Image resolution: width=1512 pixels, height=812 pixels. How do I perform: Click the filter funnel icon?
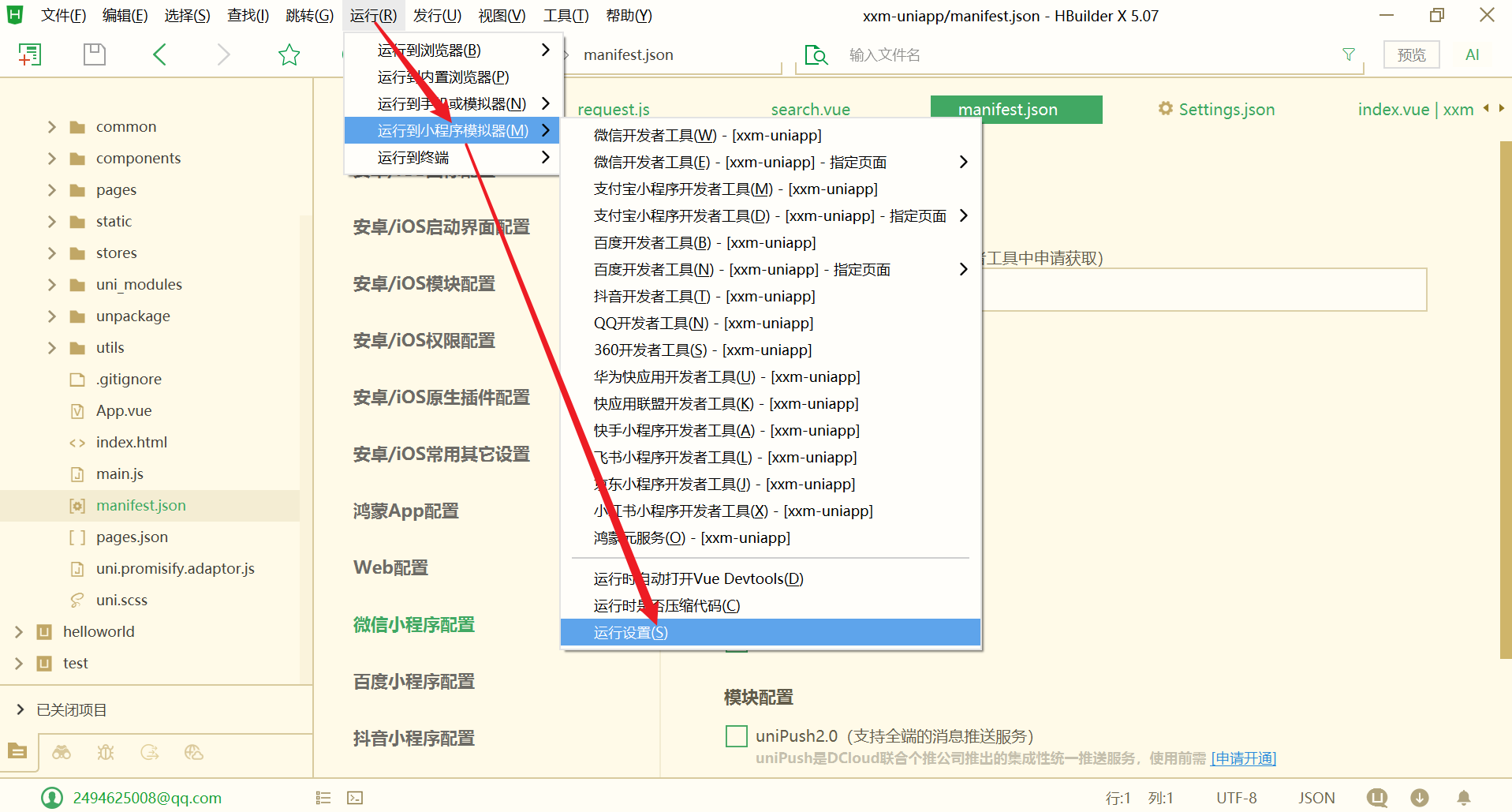pos(1349,54)
